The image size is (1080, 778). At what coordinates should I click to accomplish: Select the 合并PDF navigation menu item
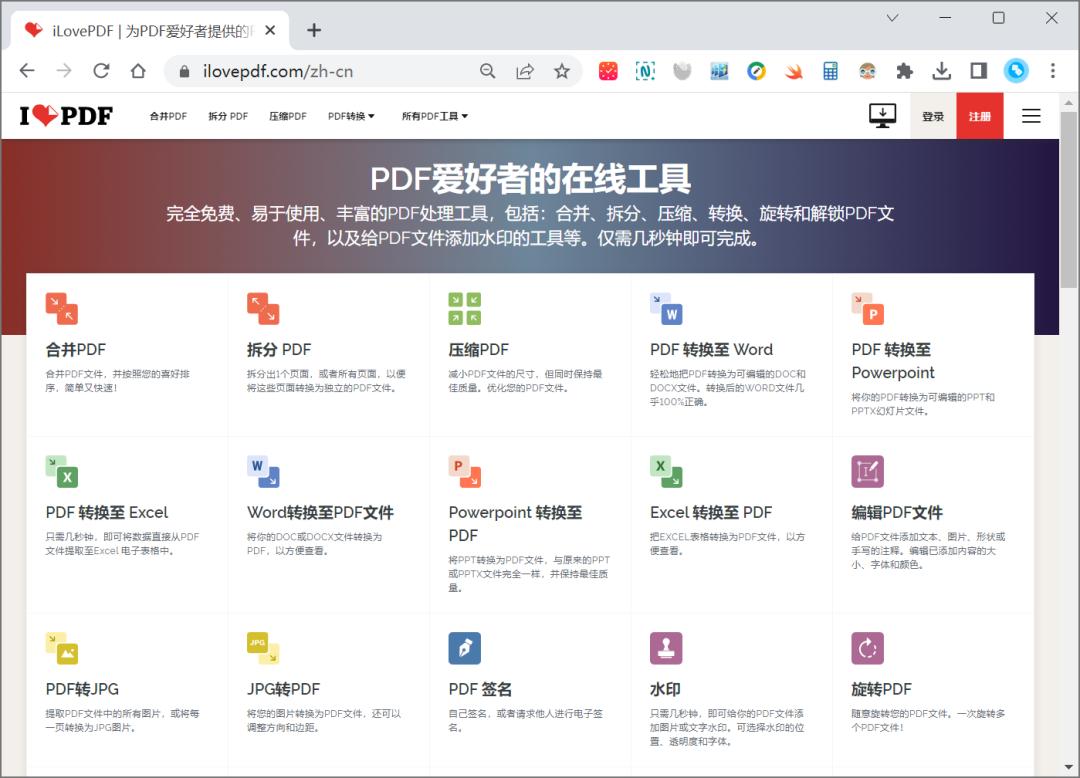pos(167,116)
